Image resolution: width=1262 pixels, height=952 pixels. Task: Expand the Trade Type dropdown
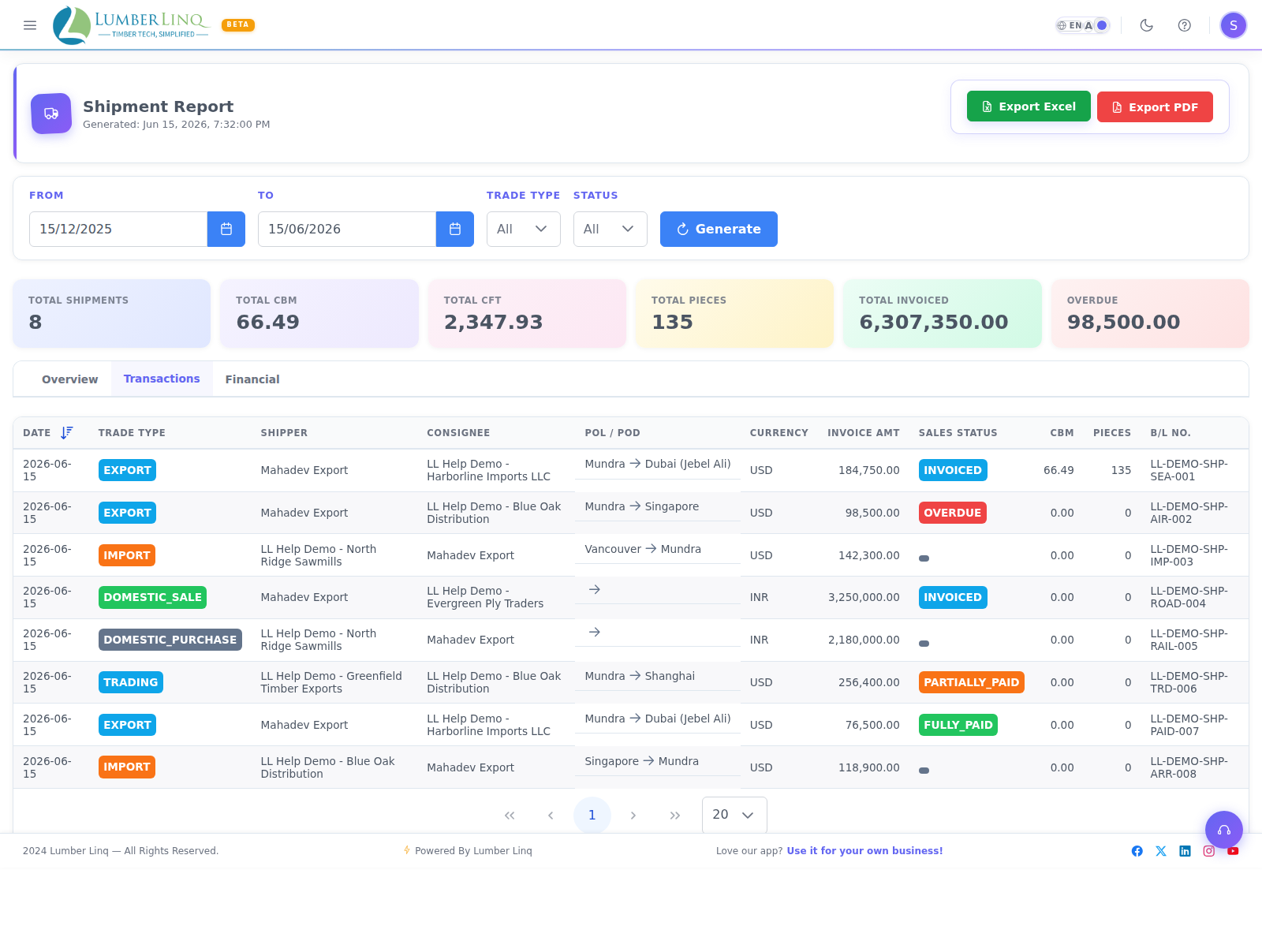pyautogui.click(x=524, y=229)
